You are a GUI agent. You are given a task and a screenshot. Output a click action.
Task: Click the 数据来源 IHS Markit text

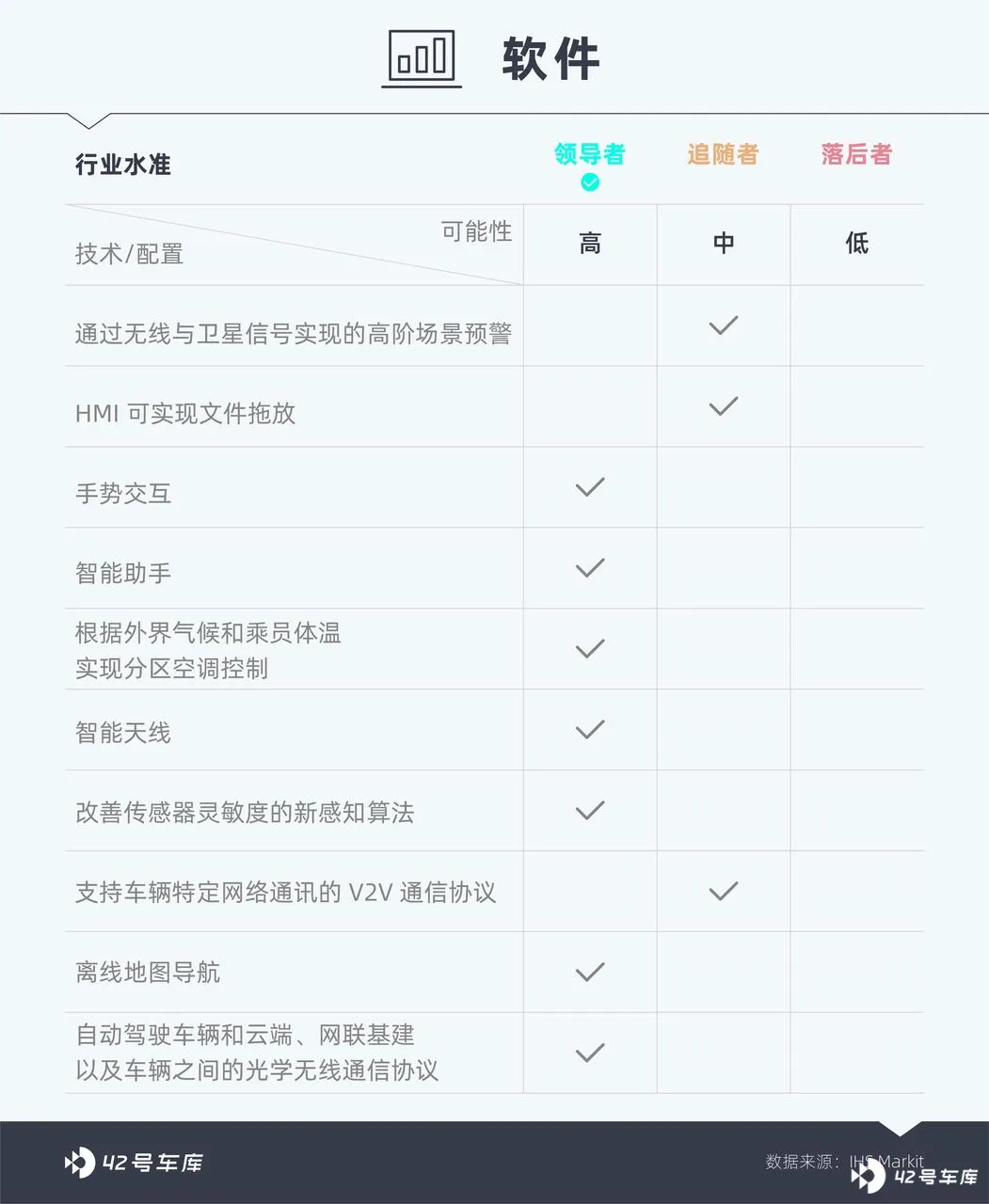(x=844, y=1162)
